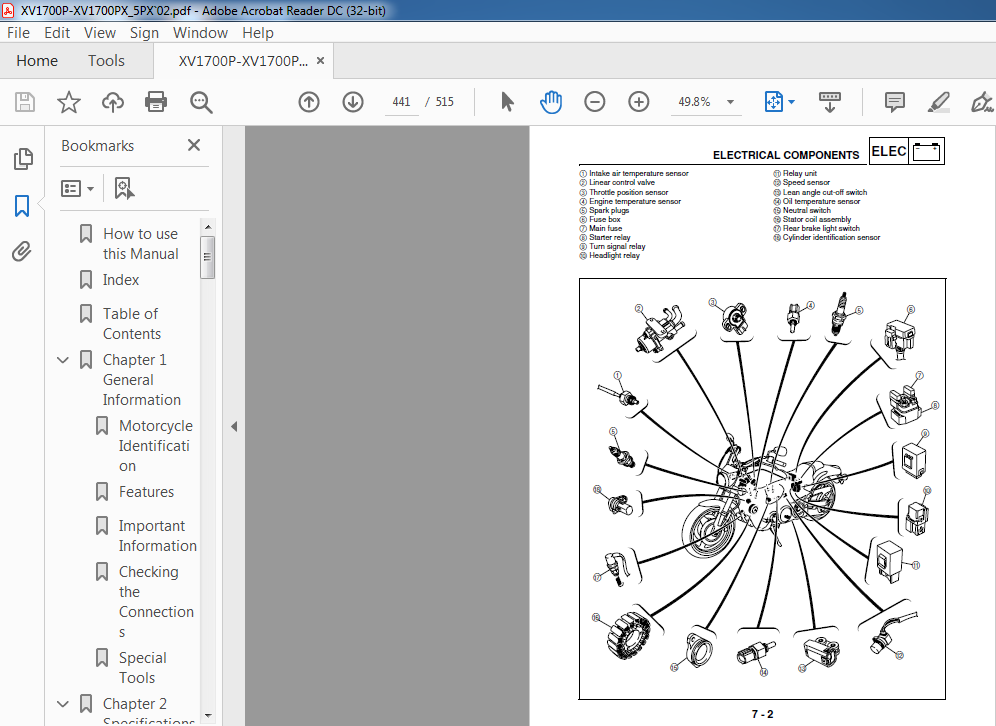Click the Save file icon

[25, 102]
